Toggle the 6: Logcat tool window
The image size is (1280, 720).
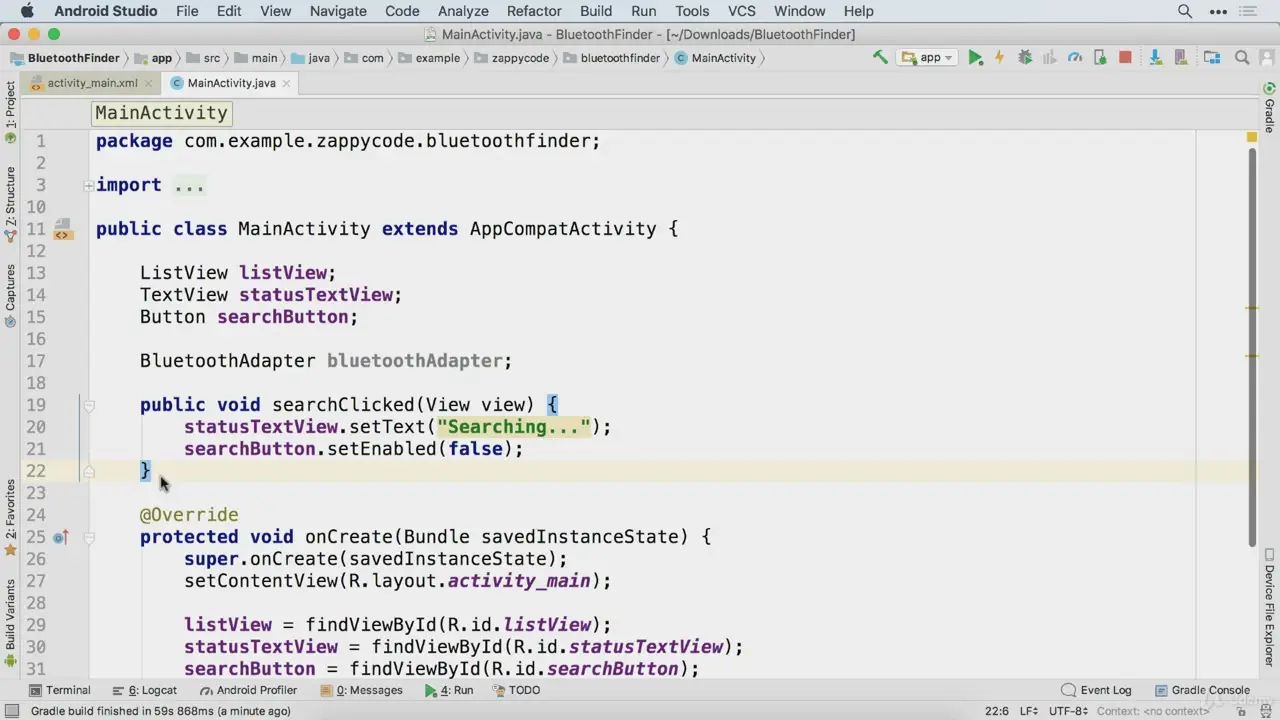(x=144, y=690)
